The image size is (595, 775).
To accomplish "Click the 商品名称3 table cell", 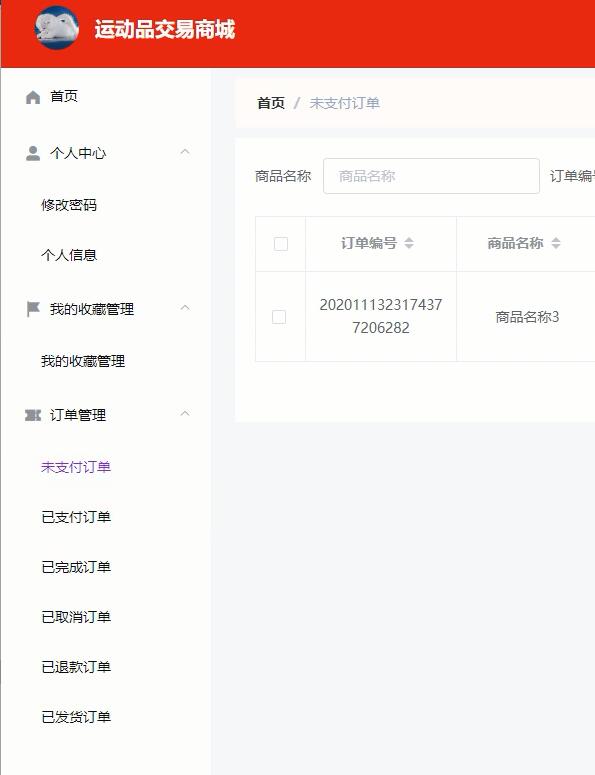I will click(527, 317).
